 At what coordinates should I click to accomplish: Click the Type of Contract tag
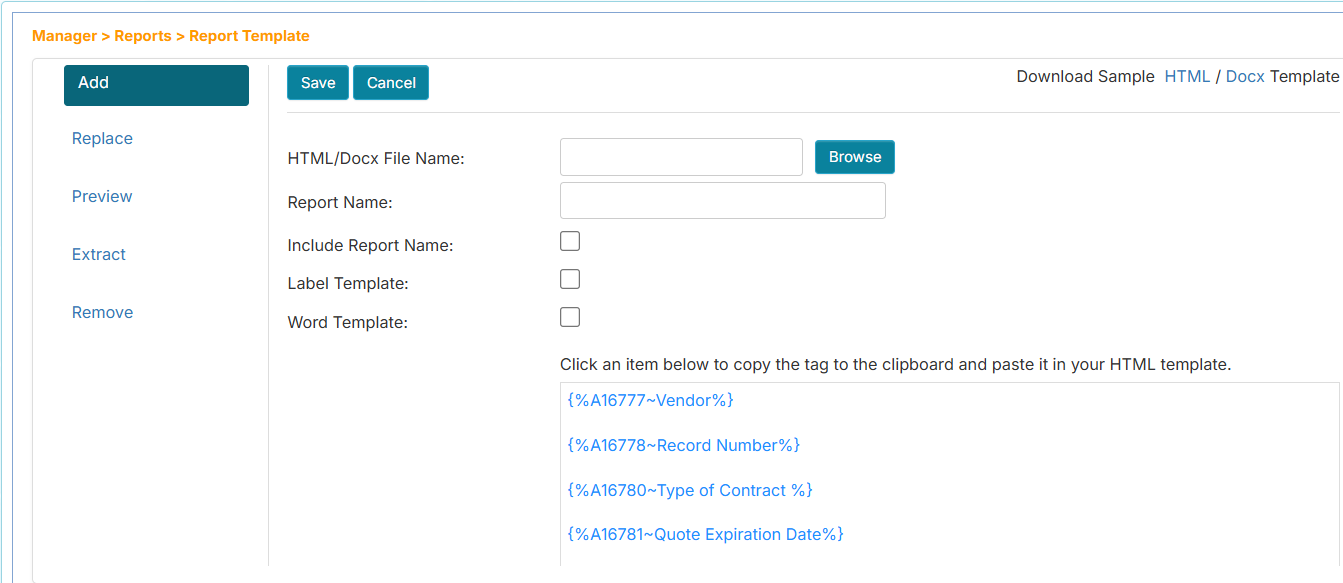tap(688, 490)
